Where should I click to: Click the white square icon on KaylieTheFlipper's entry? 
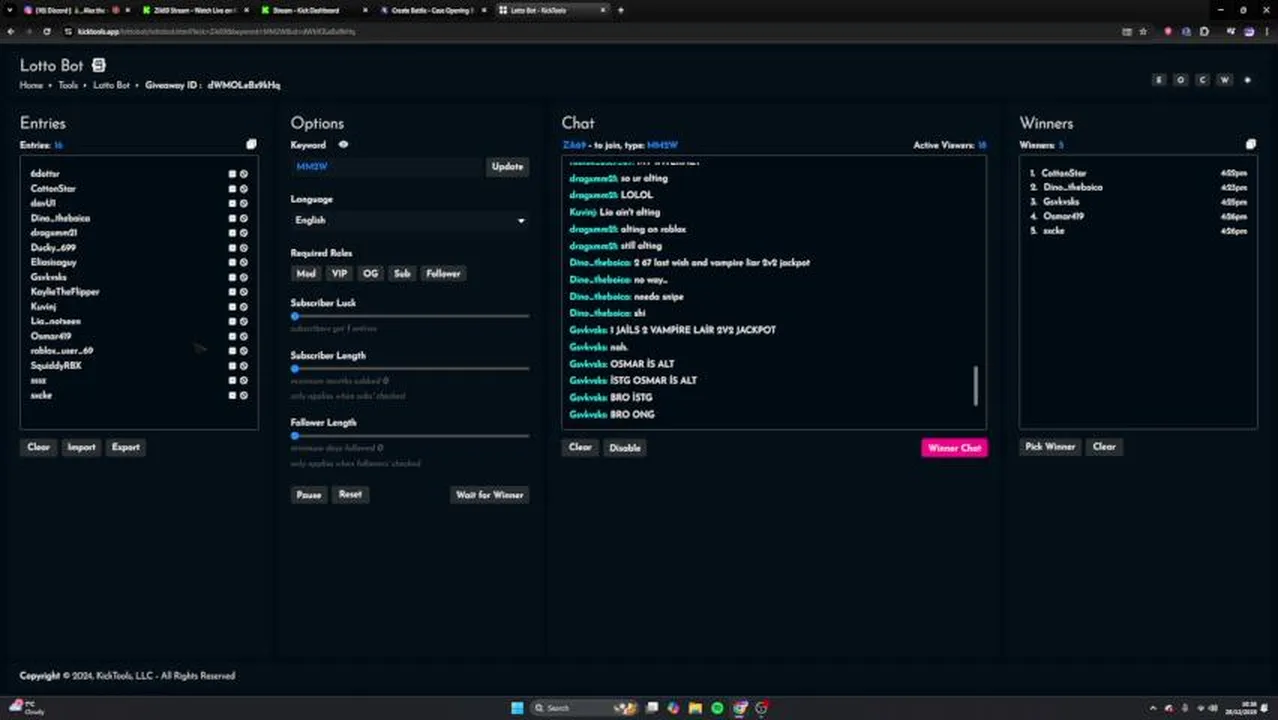pos(232,291)
